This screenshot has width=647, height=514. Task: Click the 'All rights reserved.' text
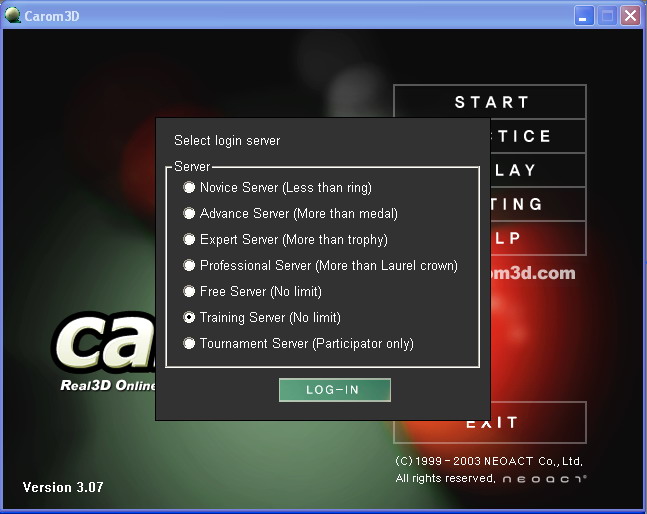pyautogui.click(x=445, y=478)
